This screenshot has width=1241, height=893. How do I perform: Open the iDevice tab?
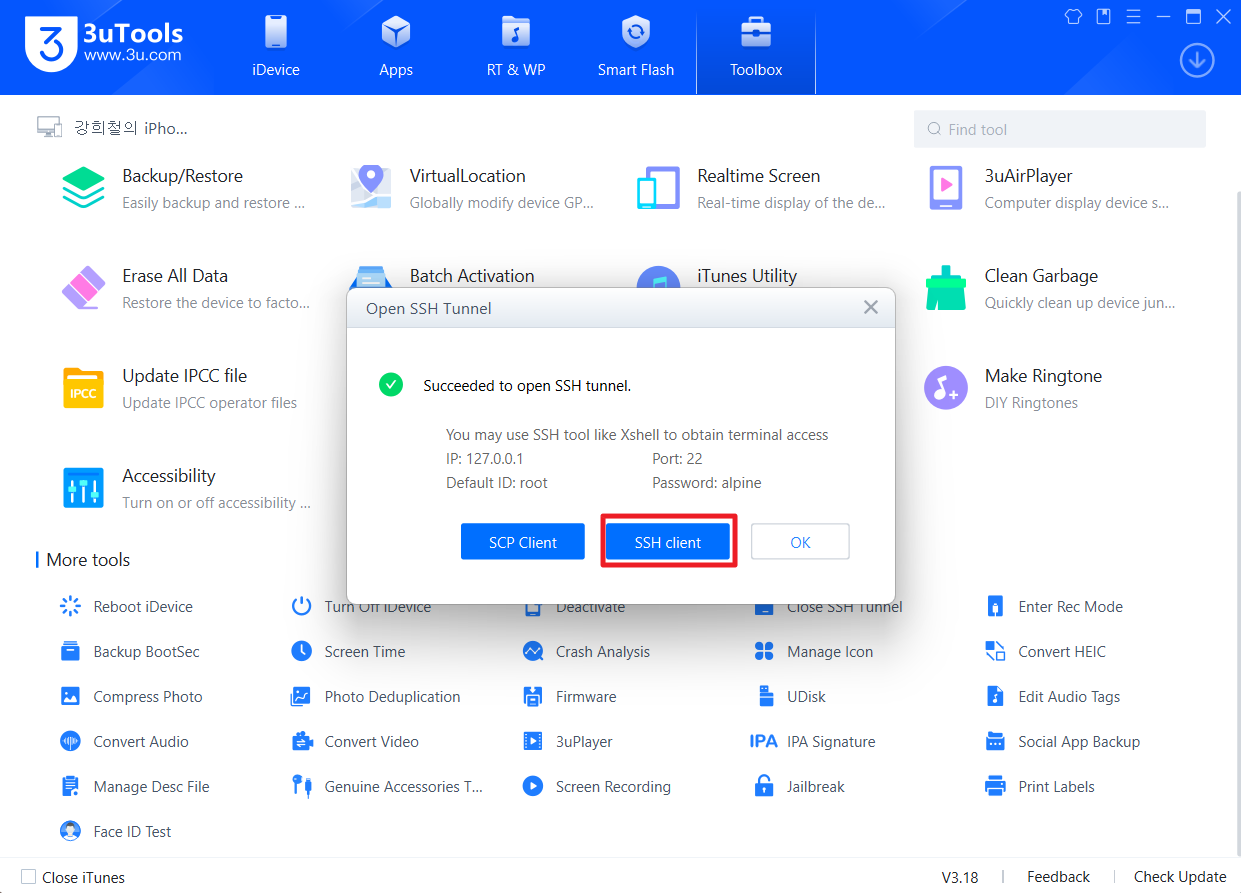[x=276, y=47]
